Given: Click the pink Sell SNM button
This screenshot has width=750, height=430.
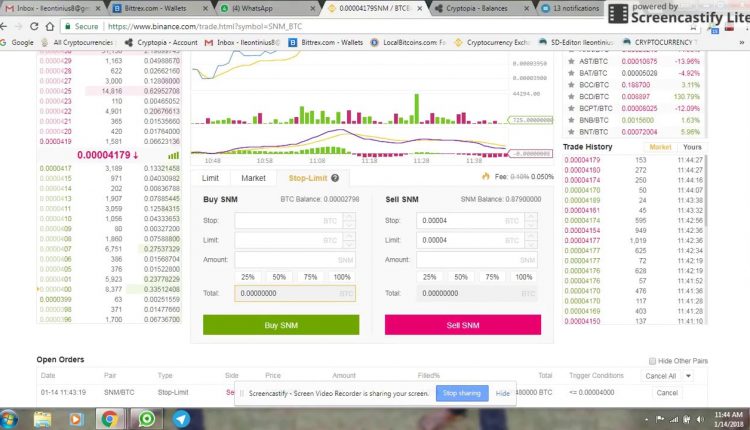Looking at the screenshot, I should pos(463,325).
